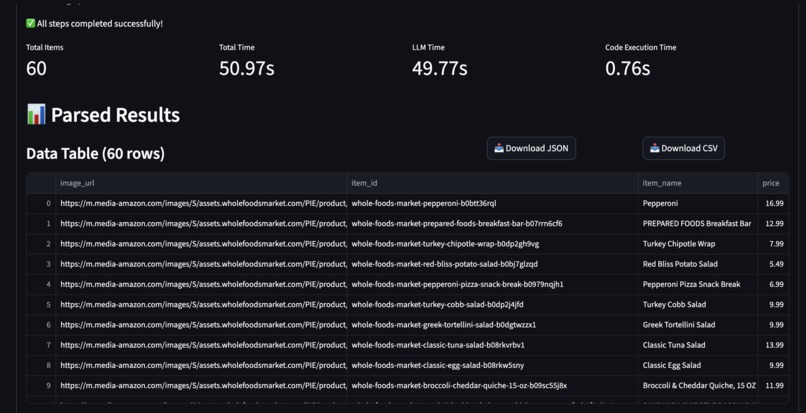Click item_id broccoli-cheddar-quiche-15-oz-b09sc55j8x
Image resolution: width=806 pixels, height=413 pixels.
tap(492, 386)
